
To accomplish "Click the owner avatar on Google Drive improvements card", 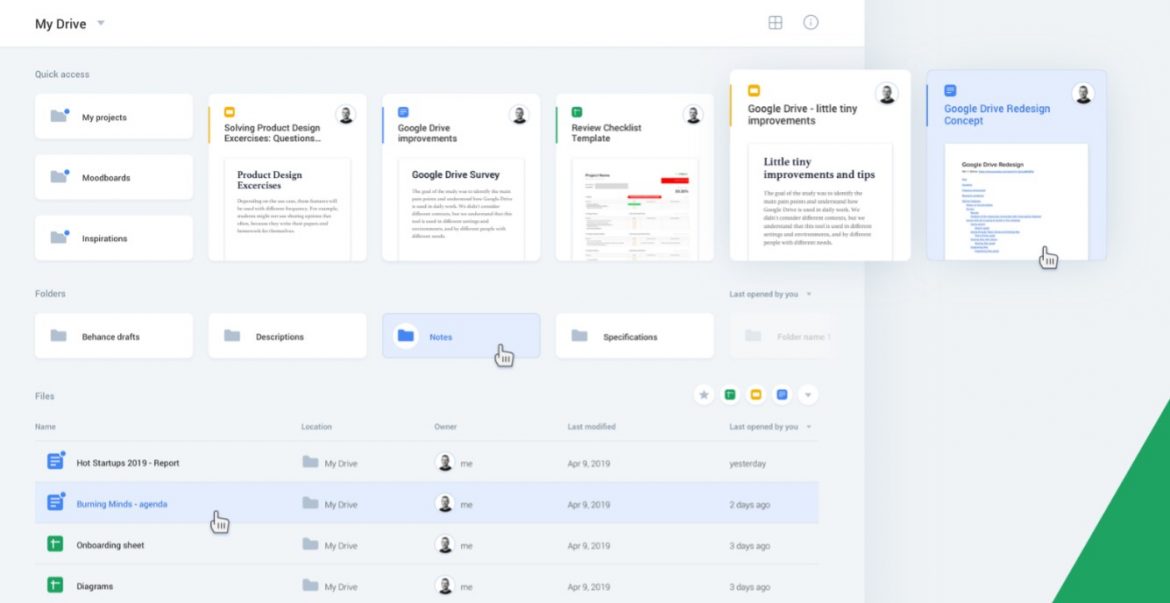I will (519, 114).
